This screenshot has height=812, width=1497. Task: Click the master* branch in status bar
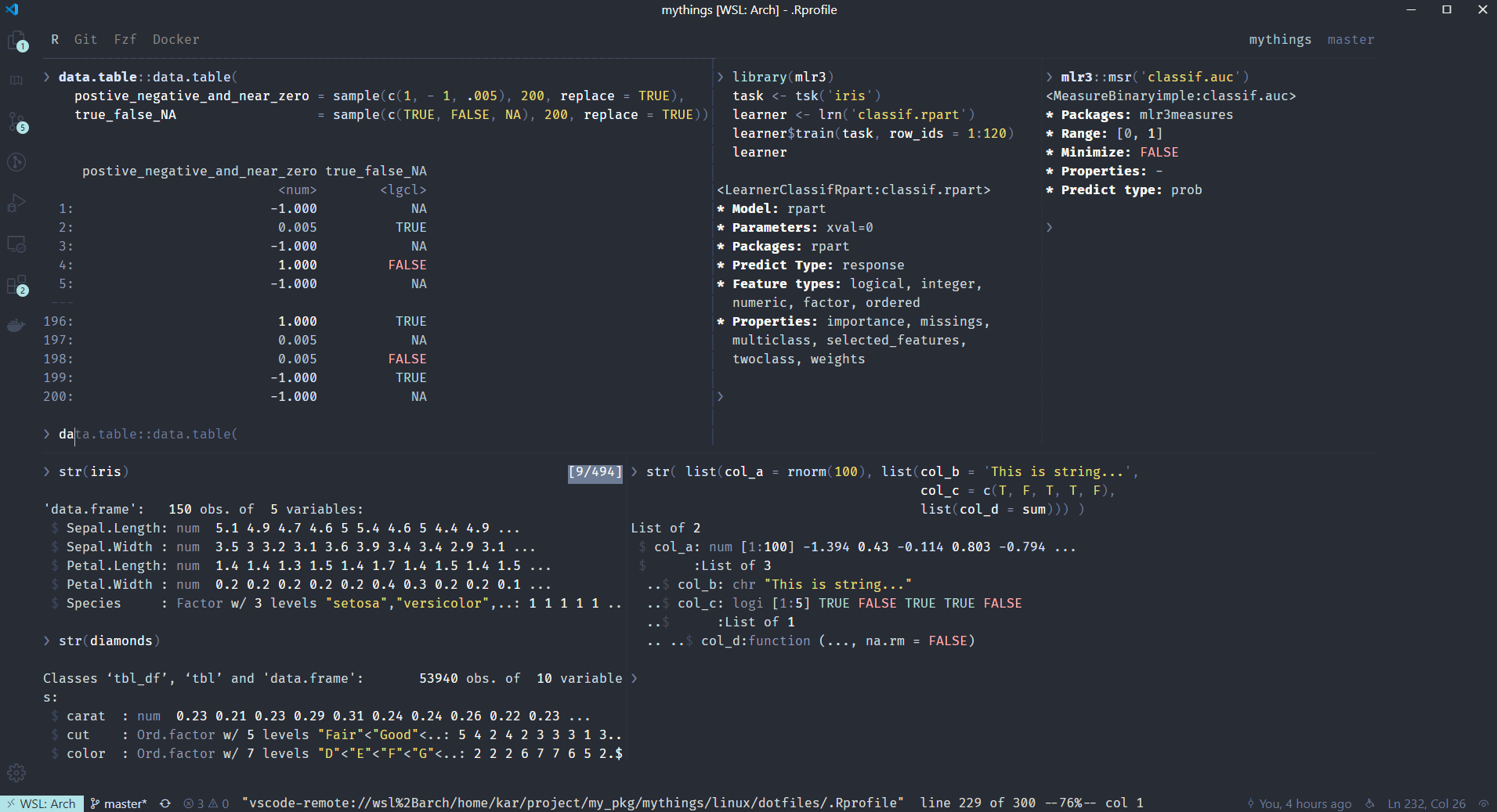(x=118, y=803)
